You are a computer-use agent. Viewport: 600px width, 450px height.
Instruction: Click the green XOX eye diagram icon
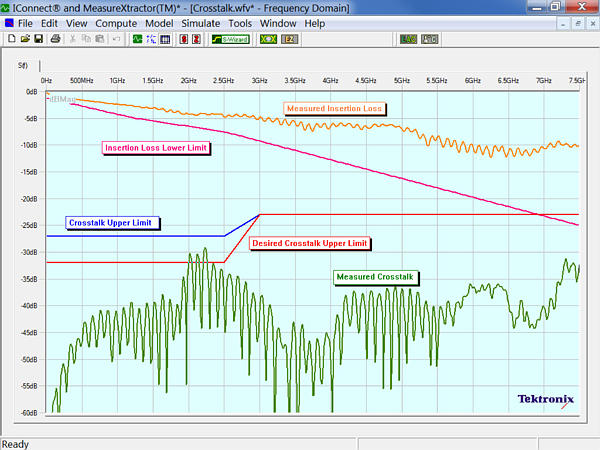pos(268,39)
